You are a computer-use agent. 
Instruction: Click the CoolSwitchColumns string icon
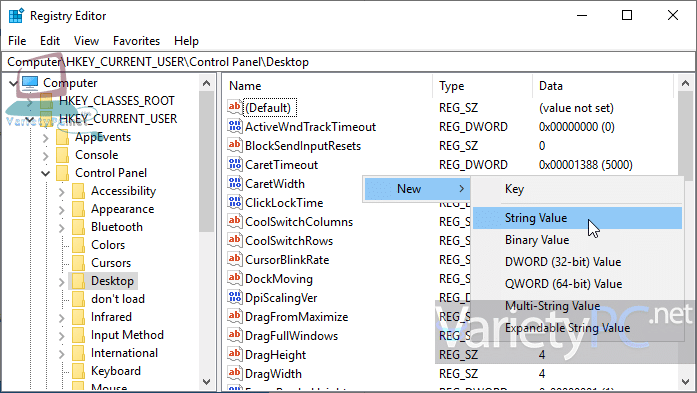click(x=235, y=221)
